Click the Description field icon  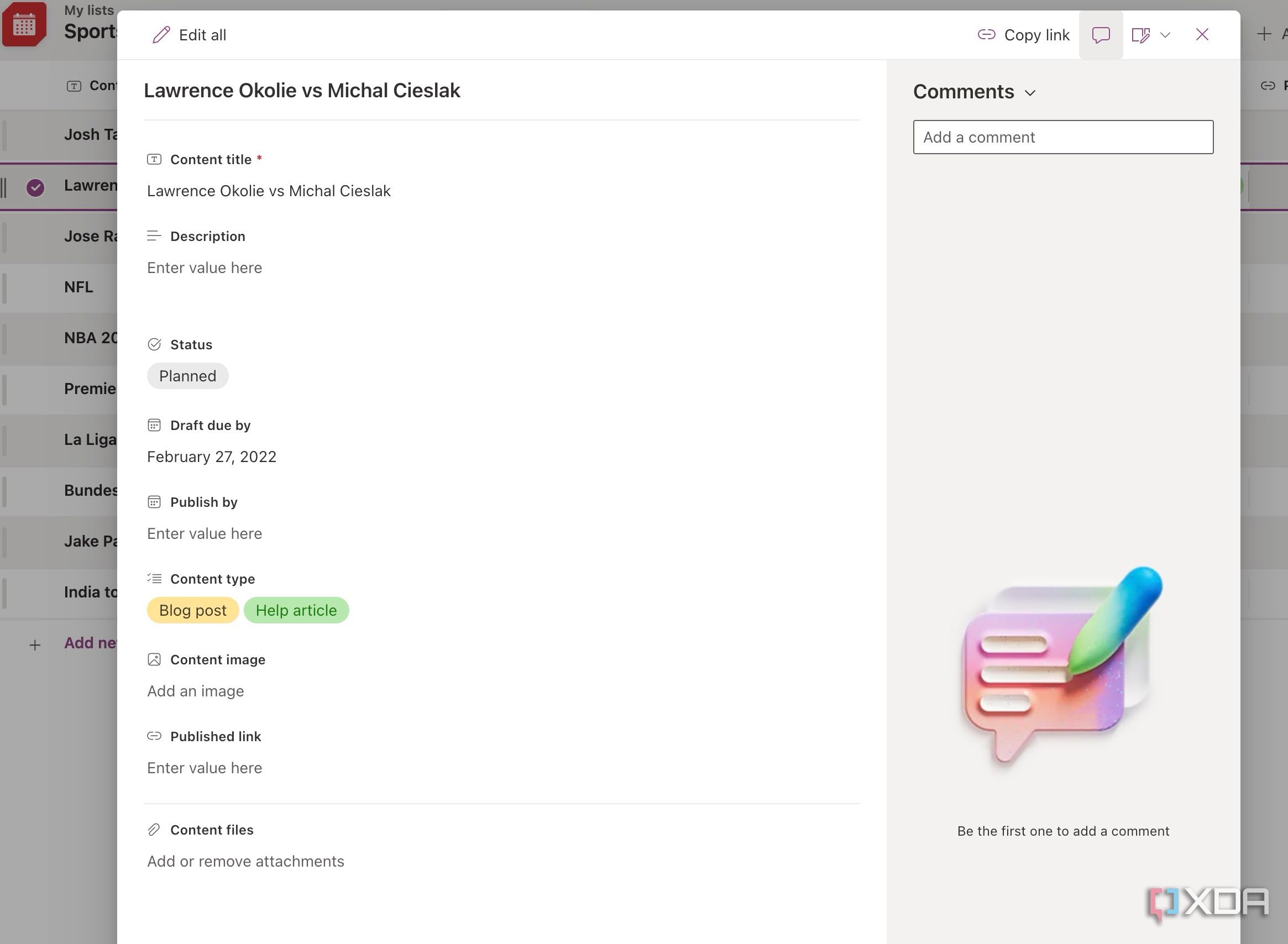154,235
